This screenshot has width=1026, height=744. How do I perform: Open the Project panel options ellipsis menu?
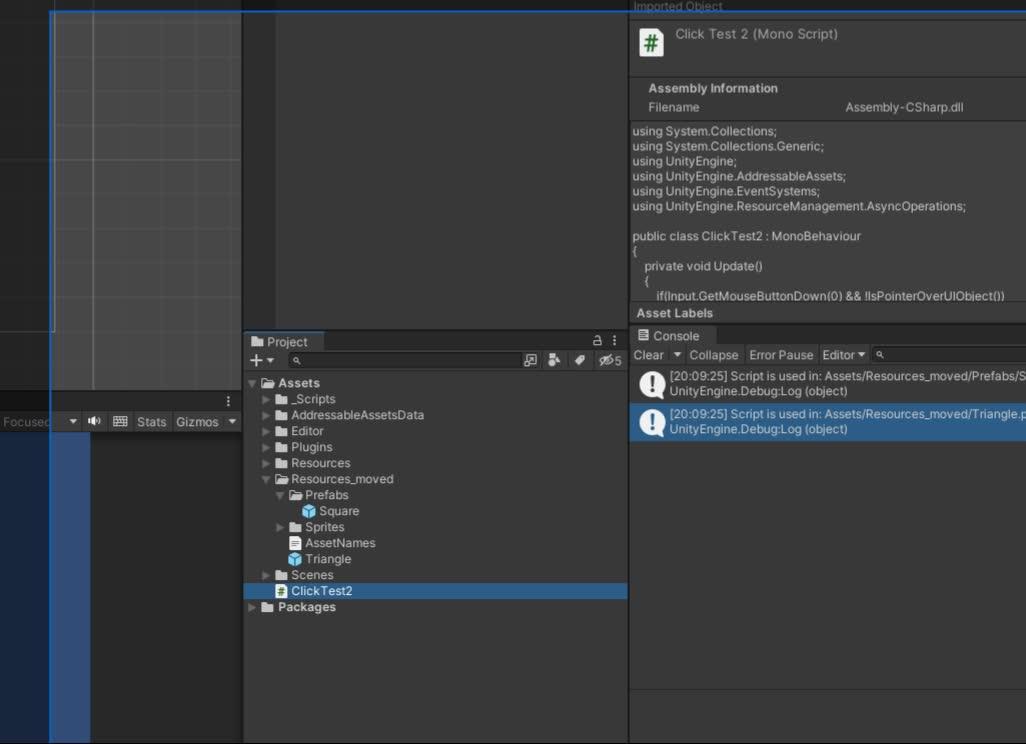pyautogui.click(x=613, y=339)
